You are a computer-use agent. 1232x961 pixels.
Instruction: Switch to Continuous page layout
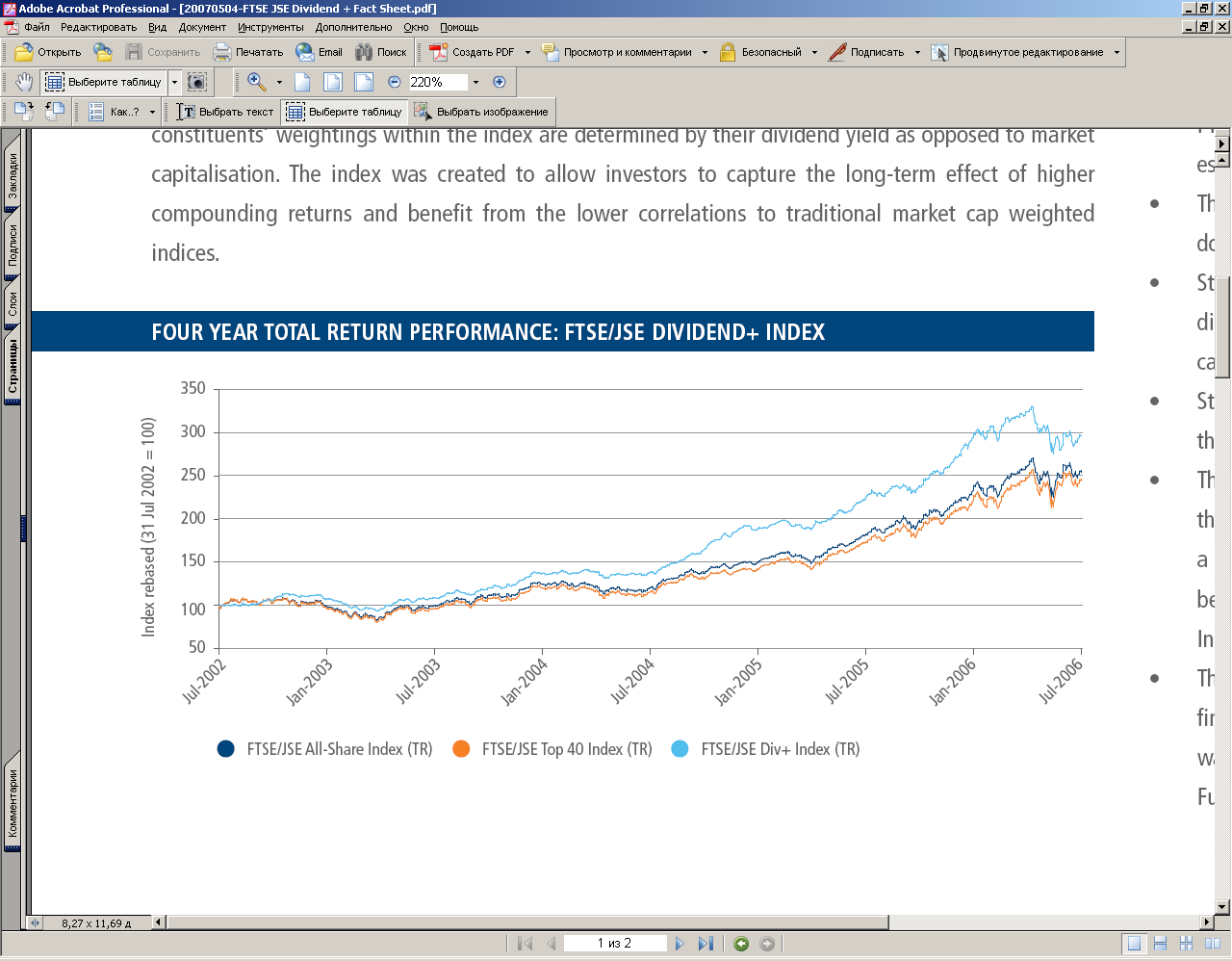(1161, 944)
